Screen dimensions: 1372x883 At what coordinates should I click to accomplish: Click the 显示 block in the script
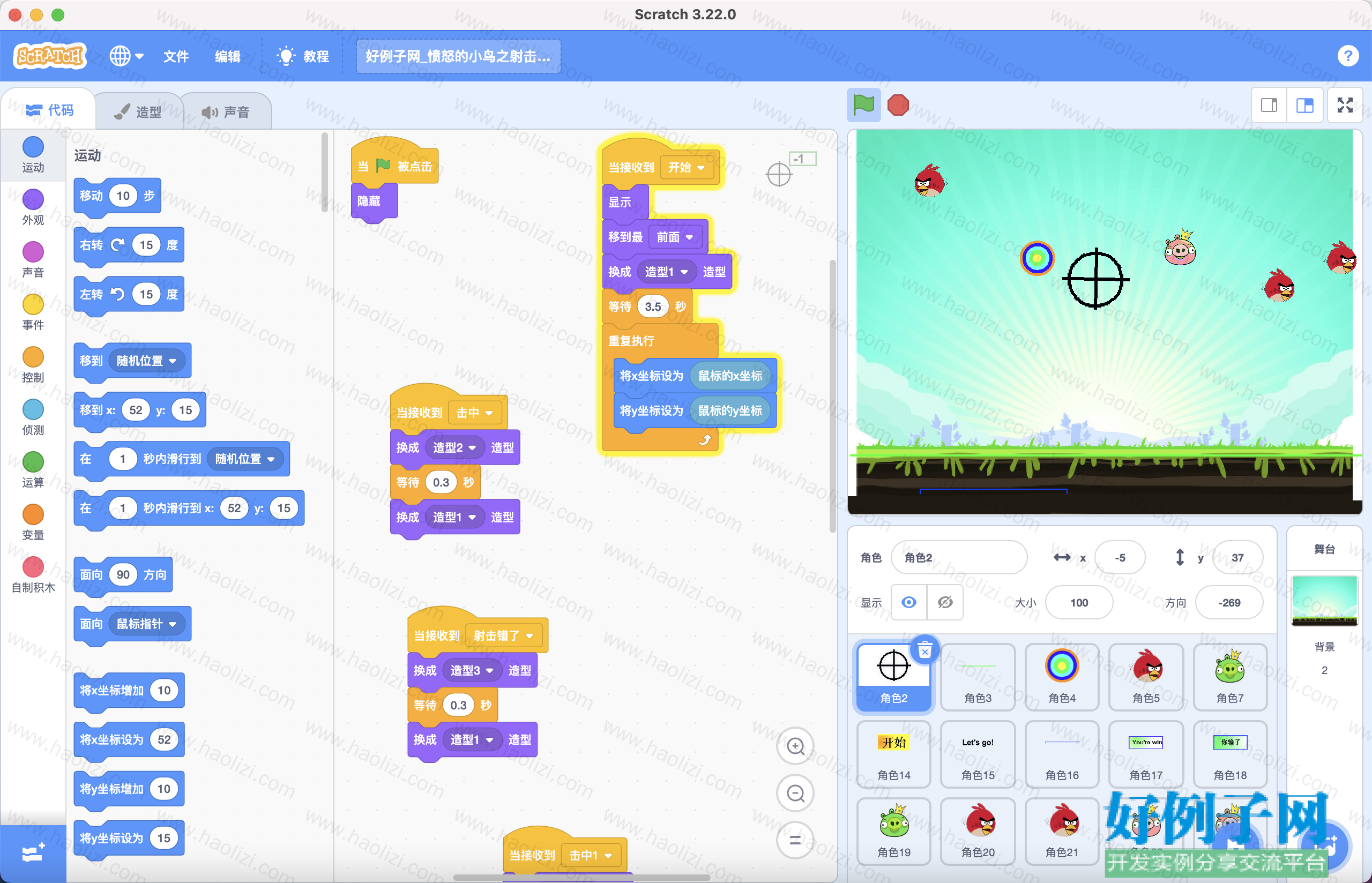[625, 202]
